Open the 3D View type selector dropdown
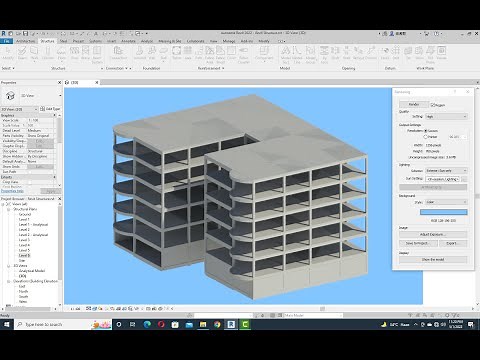This screenshot has width=480, height=360. [x=32, y=96]
